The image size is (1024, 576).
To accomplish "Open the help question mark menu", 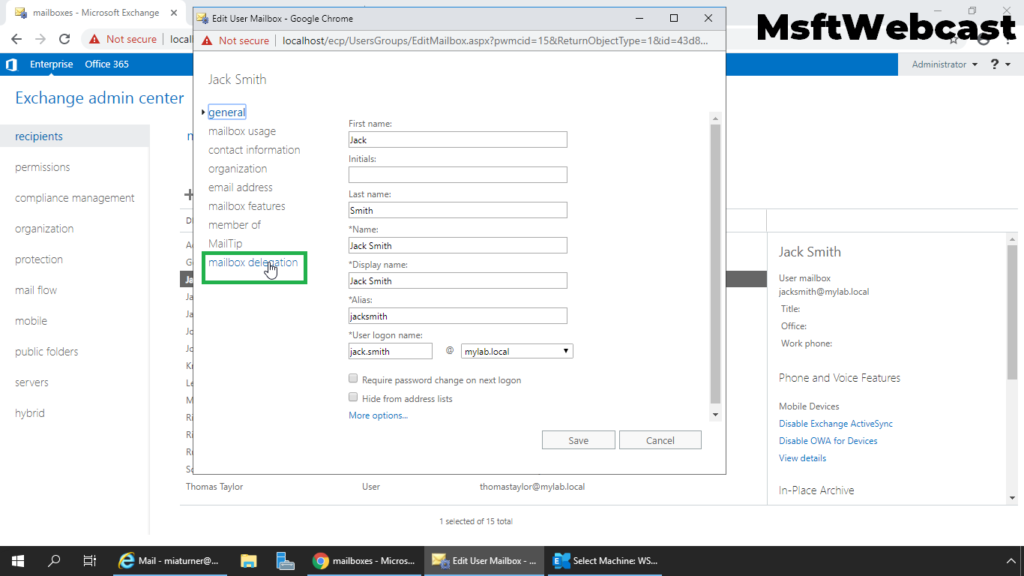I will click(x=1000, y=64).
